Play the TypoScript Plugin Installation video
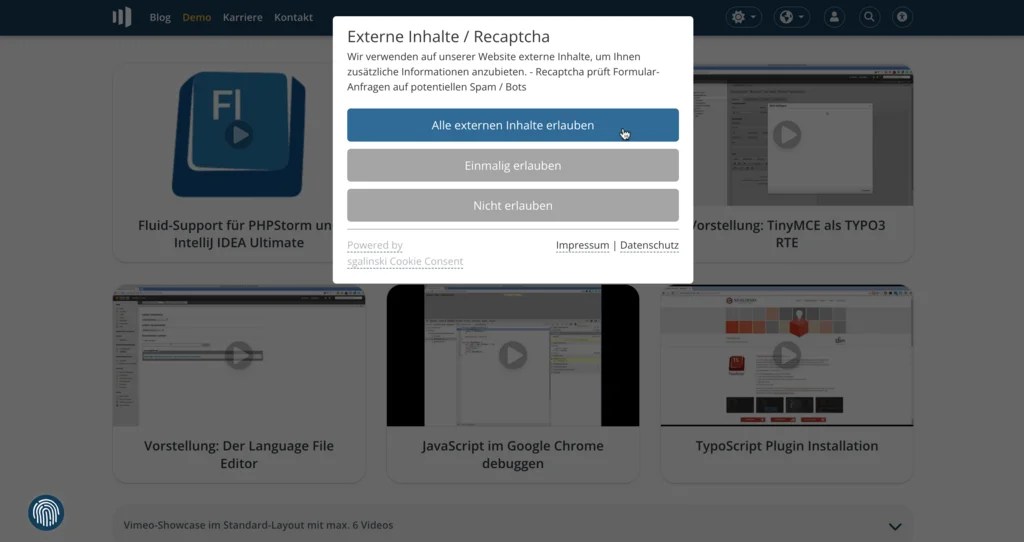The image size is (1024, 542). click(x=787, y=355)
